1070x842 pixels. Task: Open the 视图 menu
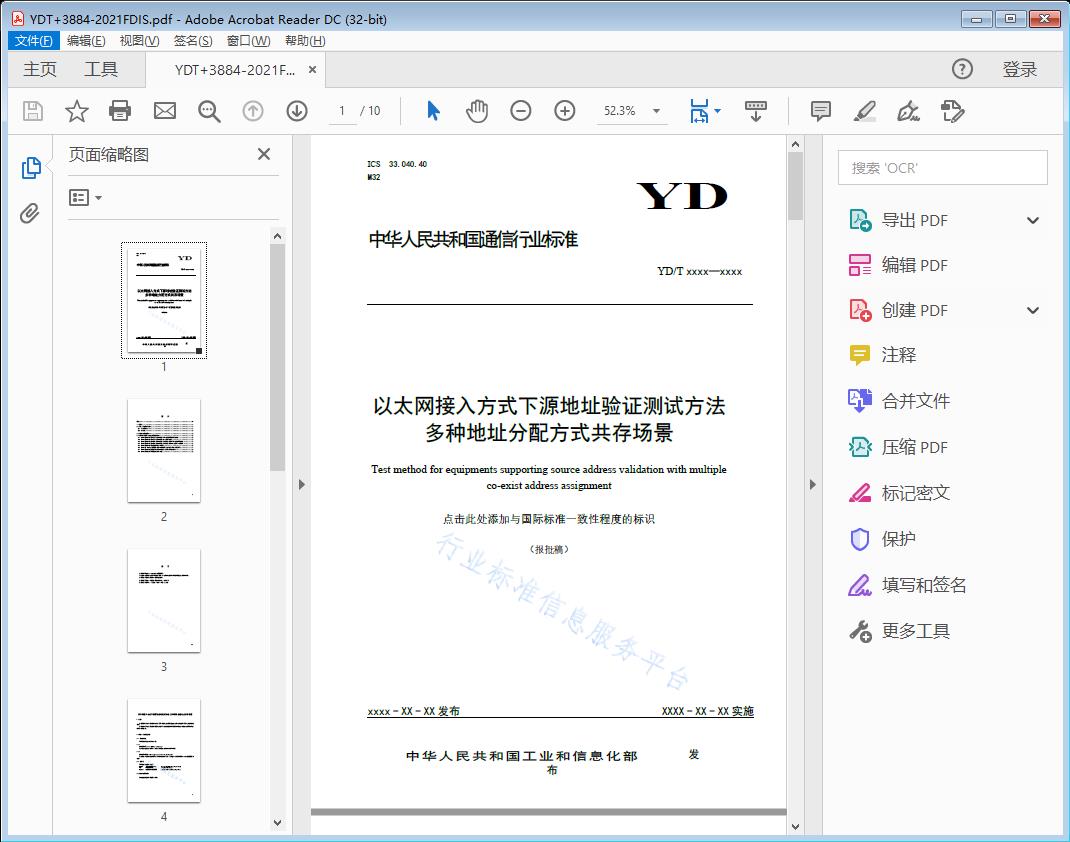(x=138, y=40)
